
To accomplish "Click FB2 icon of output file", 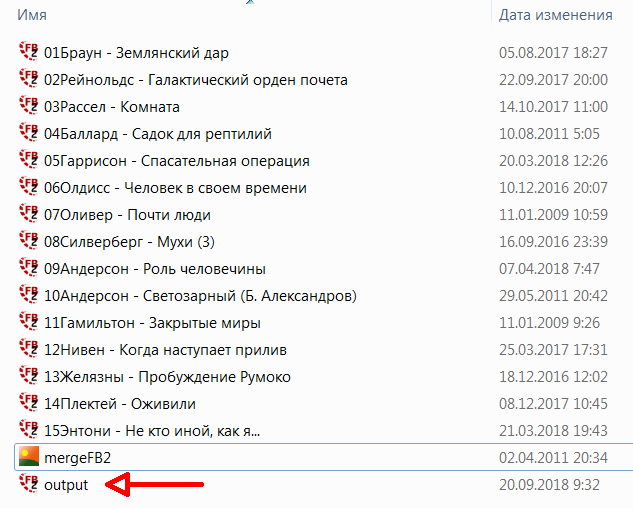I will click(x=29, y=484).
